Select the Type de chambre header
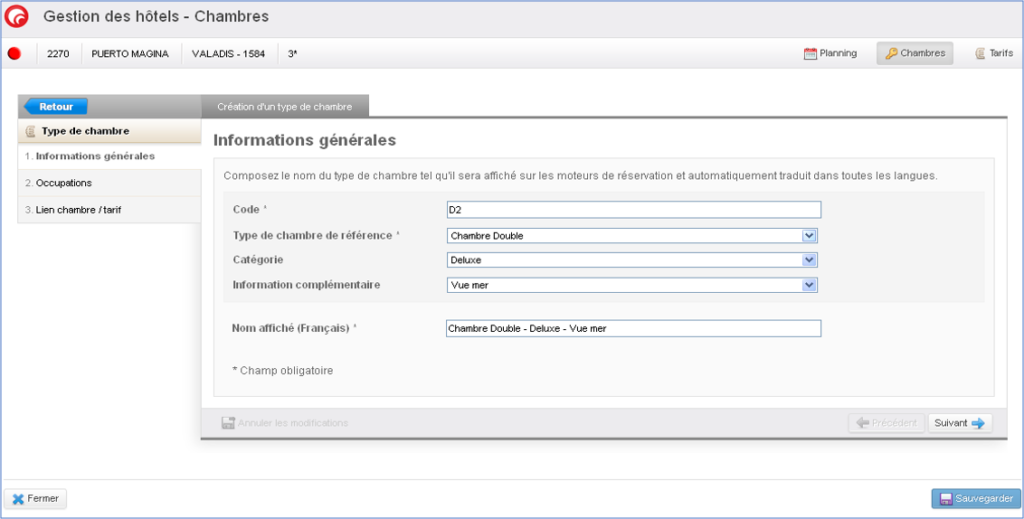Image resolution: width=1024 pixels, height=519 pixels. pos(84,131)
